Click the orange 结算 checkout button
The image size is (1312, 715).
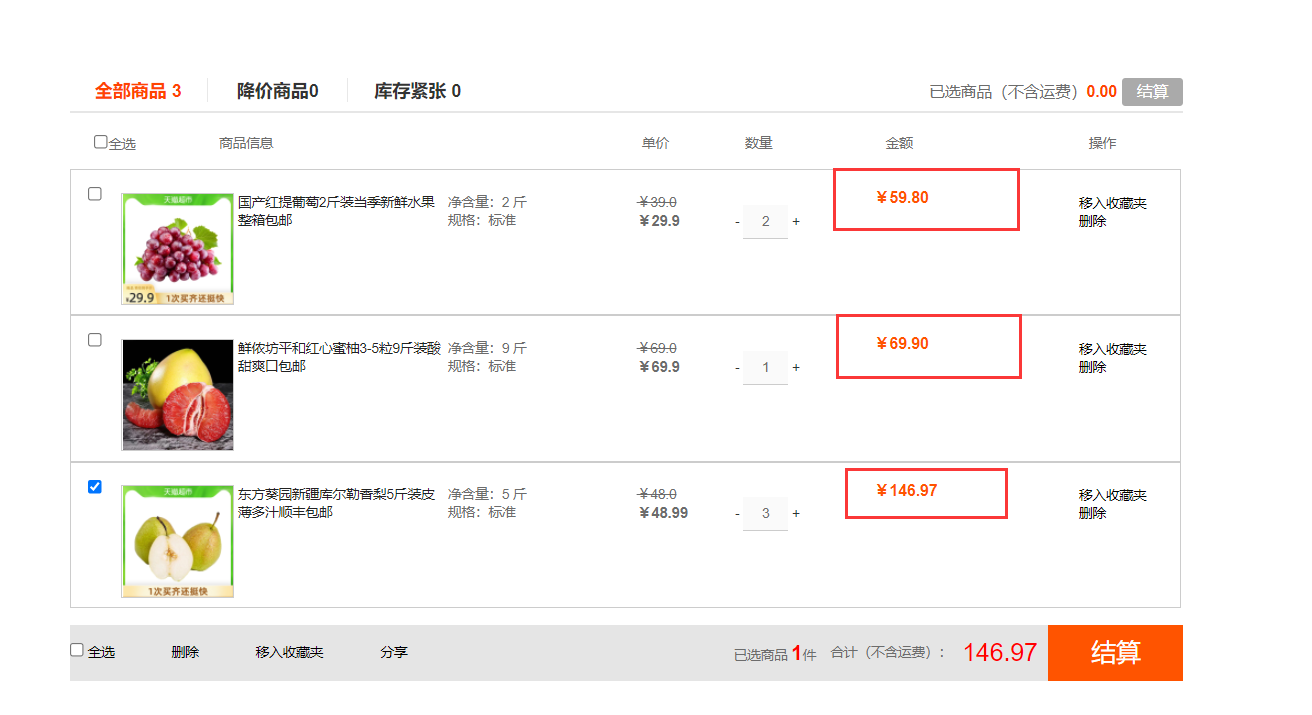(x=1115, y=652)
